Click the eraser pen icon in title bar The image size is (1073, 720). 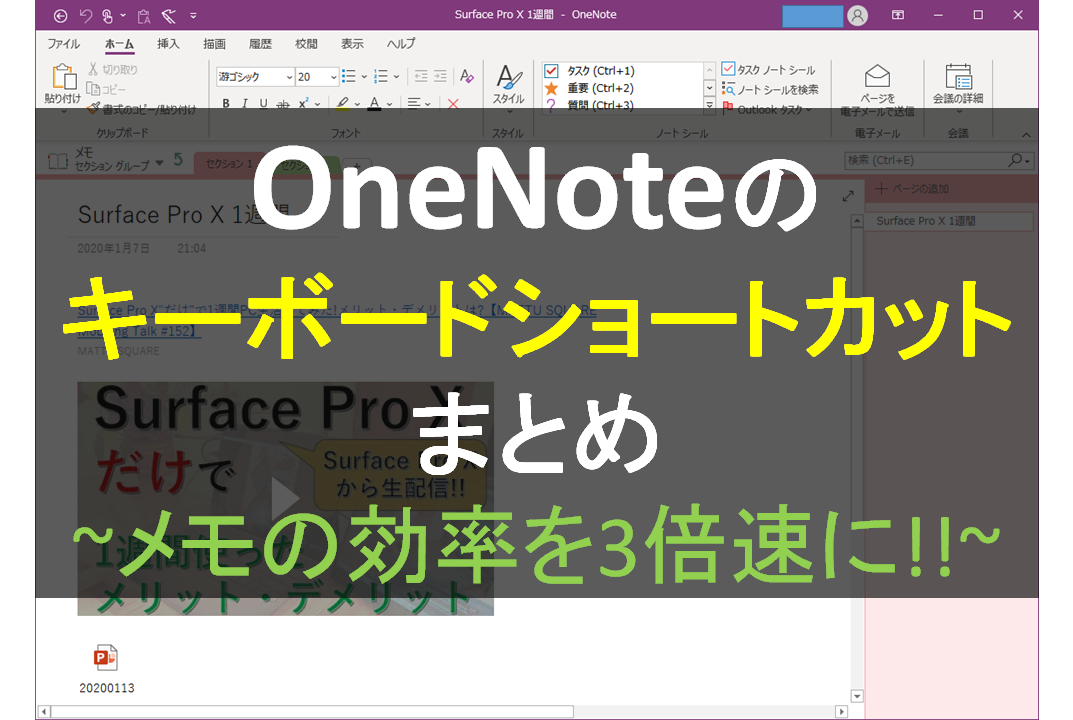point(169,15)
